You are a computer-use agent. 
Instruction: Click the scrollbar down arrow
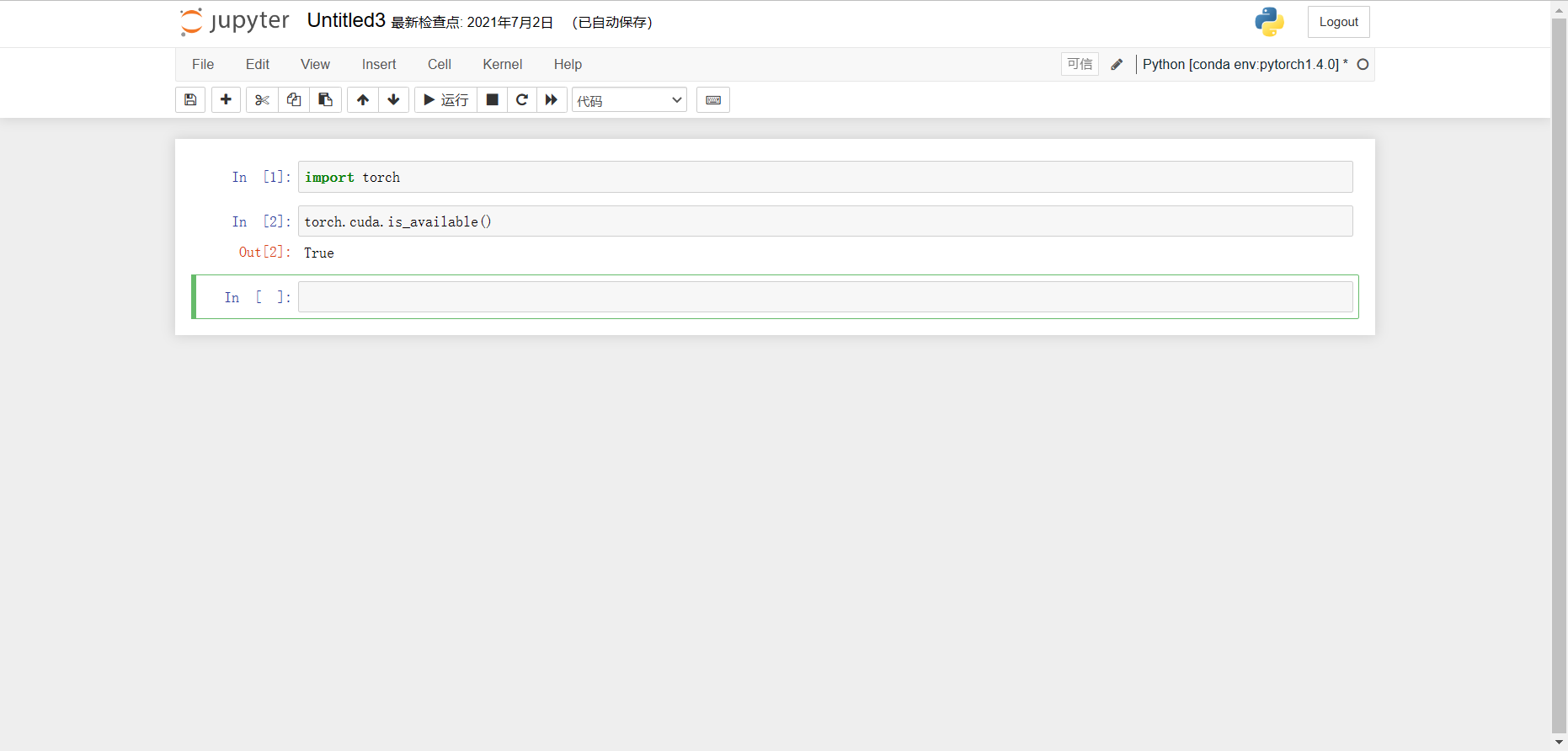tap(1559, 743)
